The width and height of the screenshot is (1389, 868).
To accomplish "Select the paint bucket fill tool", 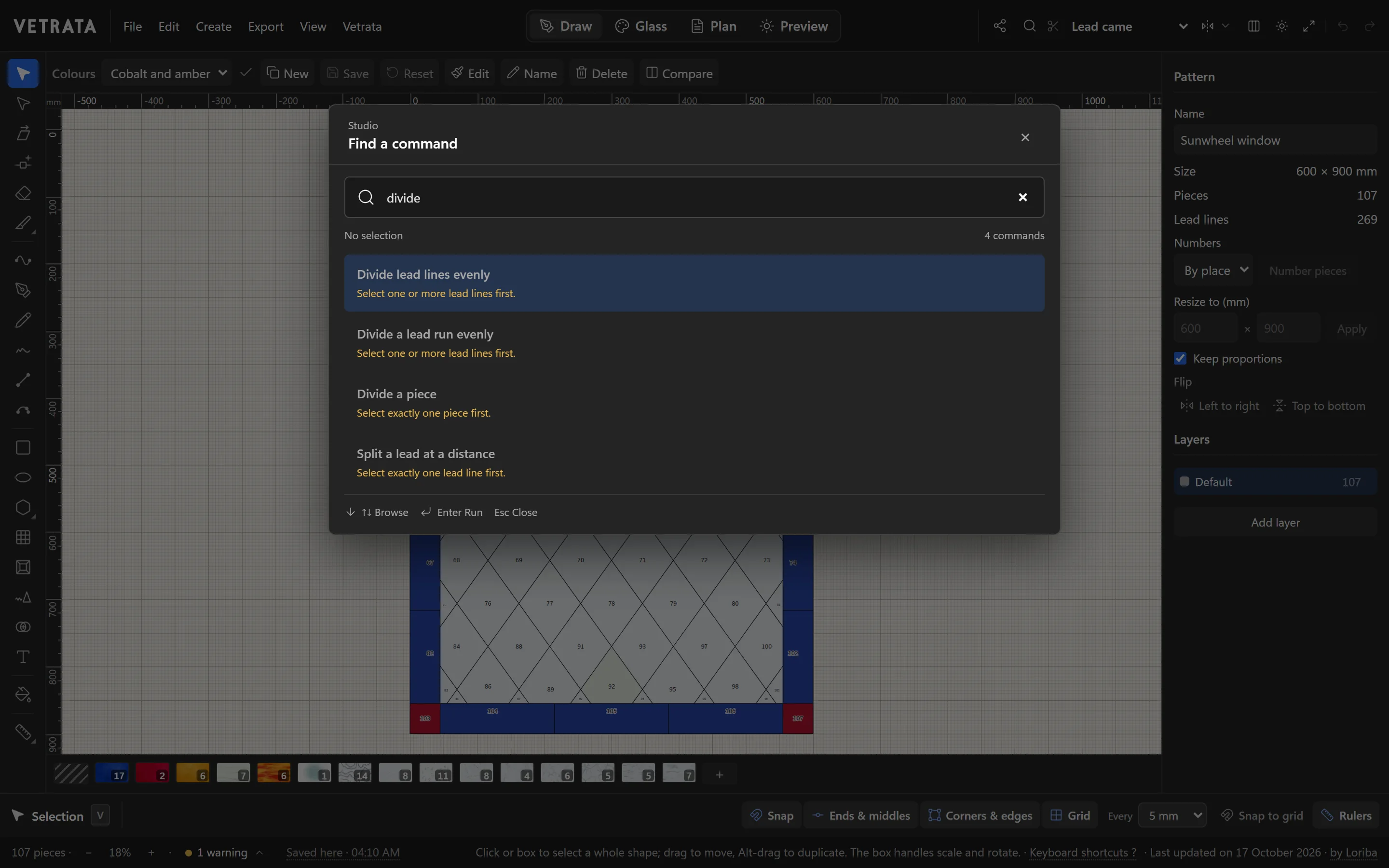I will (23, 694).
